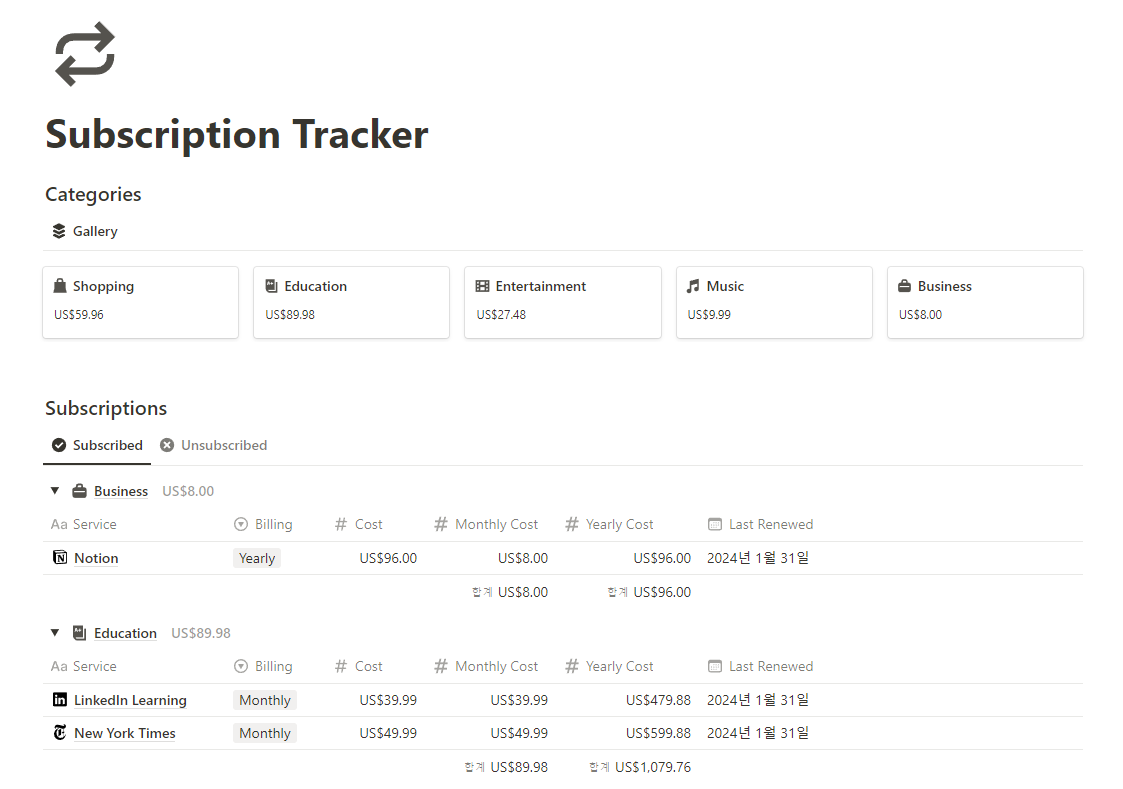The width and height of the screenshot is (1123, 789).
Task: Click Billing select icon in Business table
Action: pos(241,524)
